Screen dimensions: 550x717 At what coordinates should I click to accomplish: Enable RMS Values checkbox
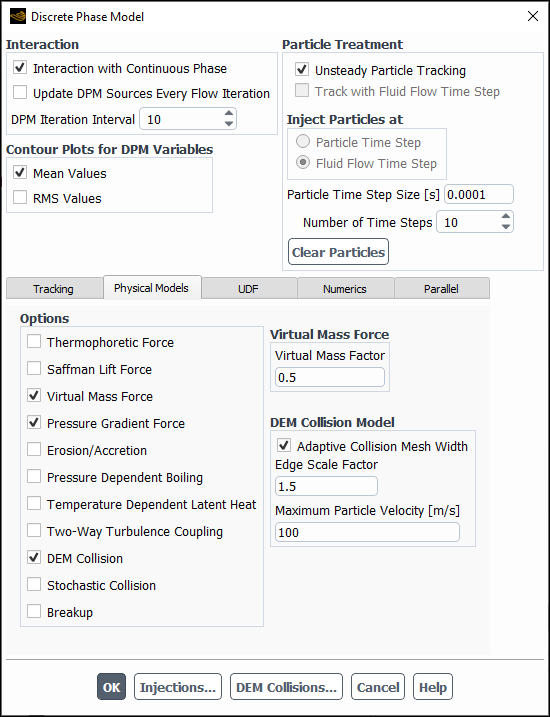pyautogui.click(x=20, y=198)
